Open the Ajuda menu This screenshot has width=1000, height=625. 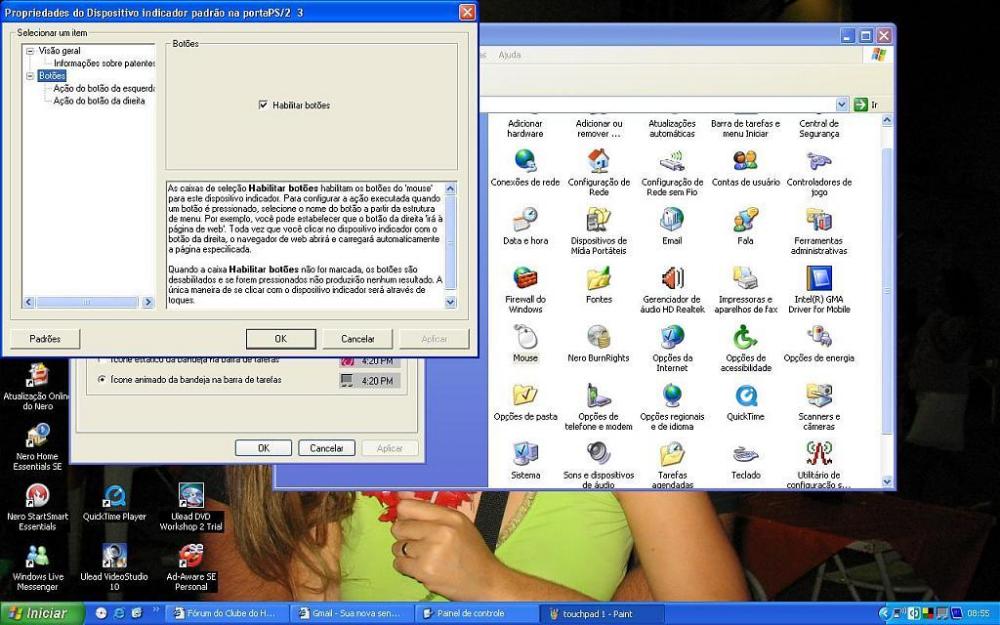click(509, 55)
